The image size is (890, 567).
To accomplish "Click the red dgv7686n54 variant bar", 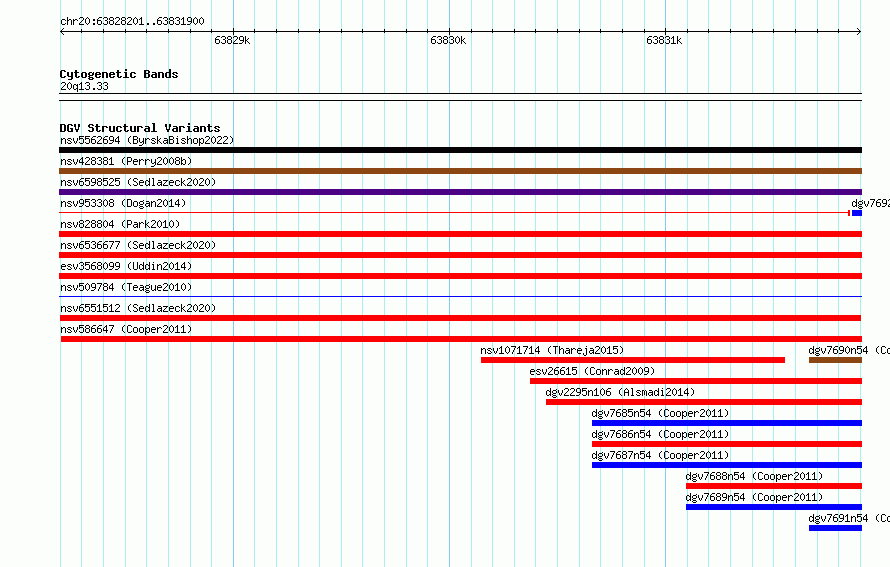I will click(727, 444).
